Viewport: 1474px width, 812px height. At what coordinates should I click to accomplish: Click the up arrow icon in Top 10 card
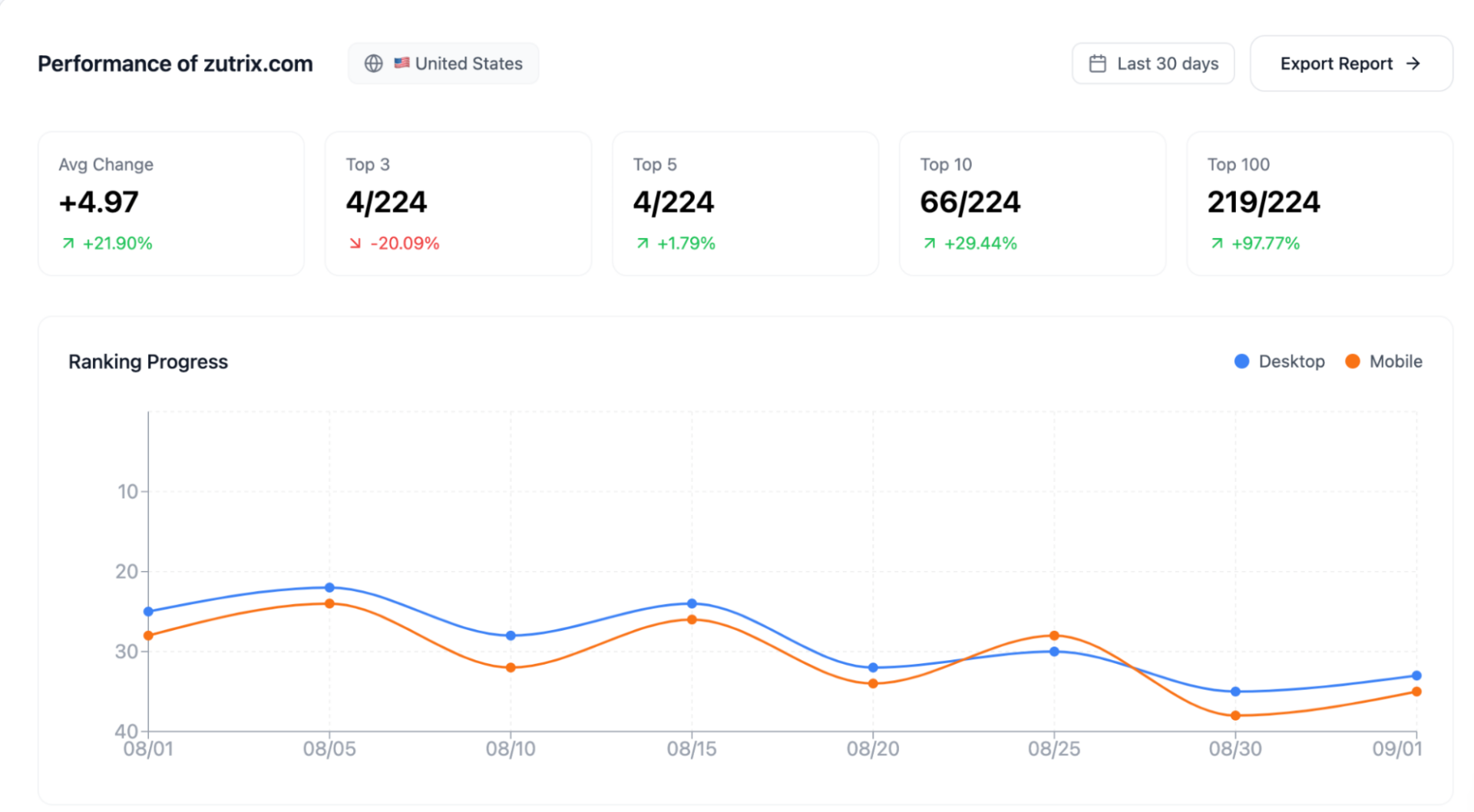(929, 243)
